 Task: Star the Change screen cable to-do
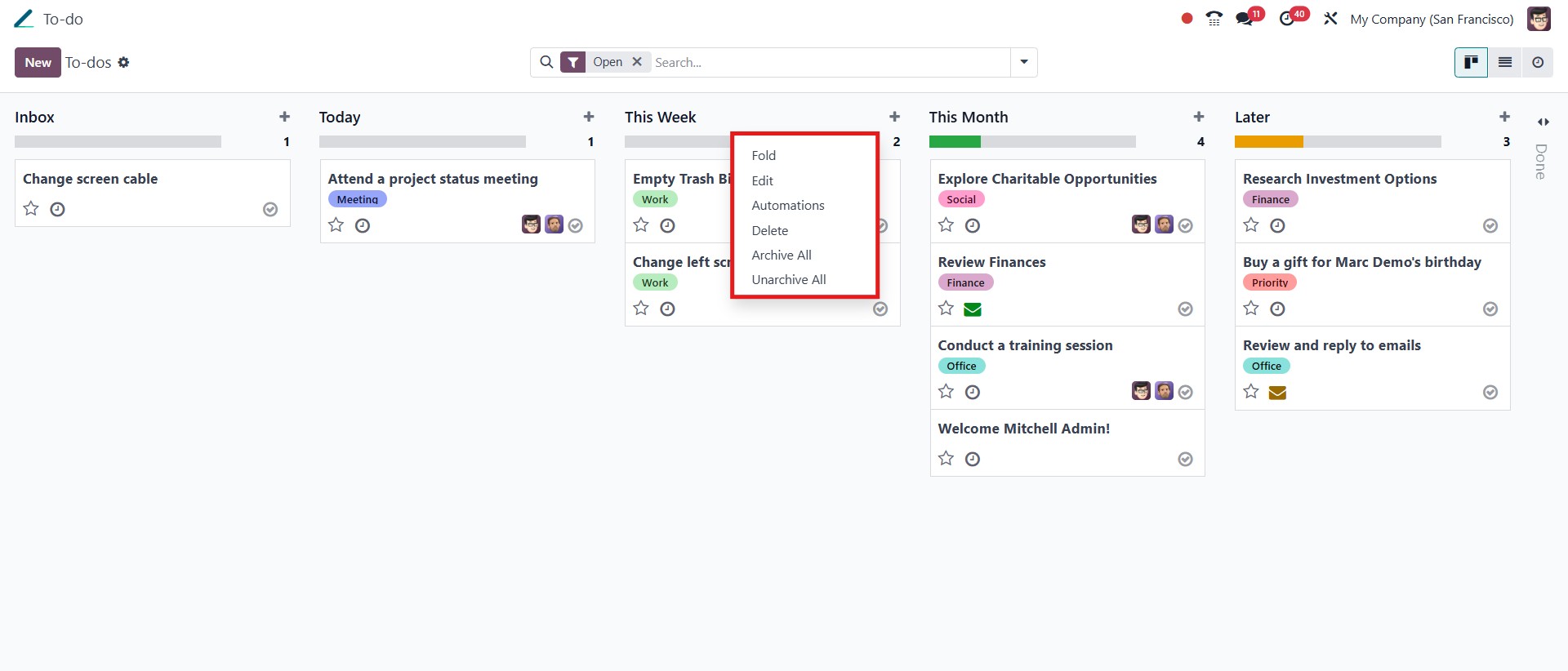coord(31,209)
